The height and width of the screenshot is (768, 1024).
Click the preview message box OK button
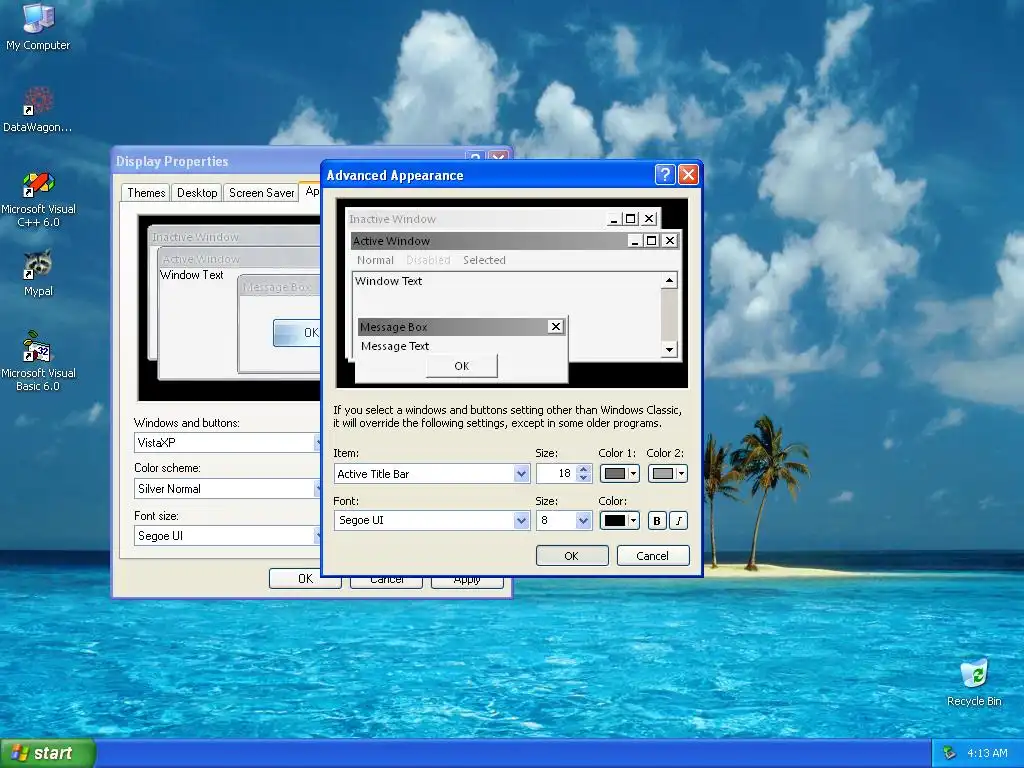tap(462, 366)
